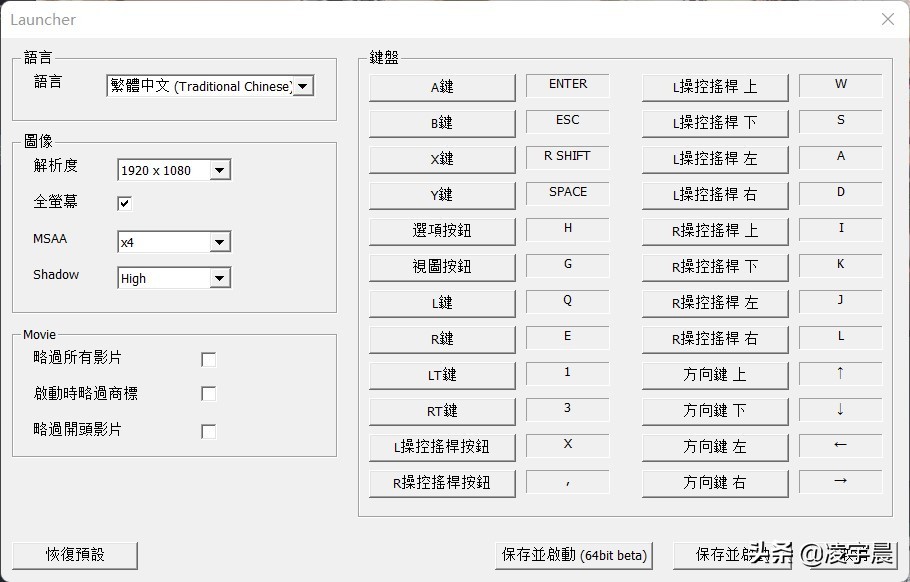Image resolution: width=910 pixels, height=582 pixels.
Task: Click the L操控搖桿 上 button
Action: pyautogui.click(x=714, y=87)
